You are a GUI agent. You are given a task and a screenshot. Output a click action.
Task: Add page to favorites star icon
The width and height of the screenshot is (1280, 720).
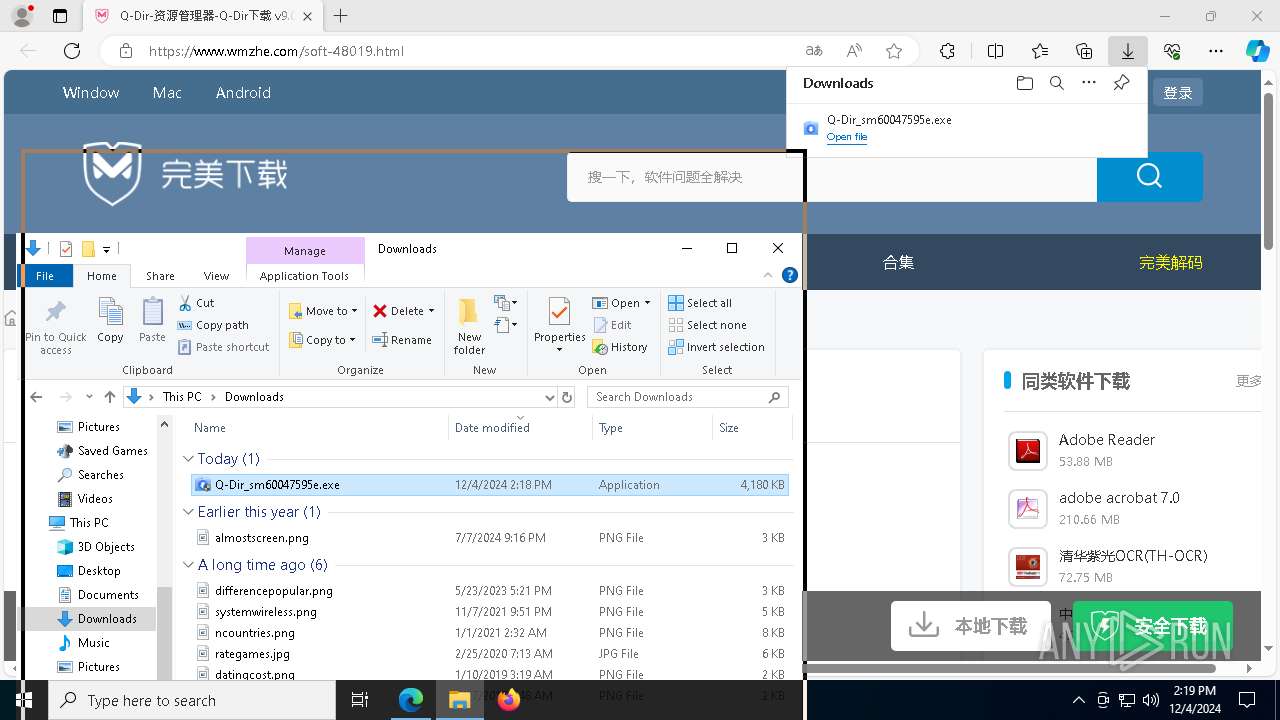click(x=894, y=51)
